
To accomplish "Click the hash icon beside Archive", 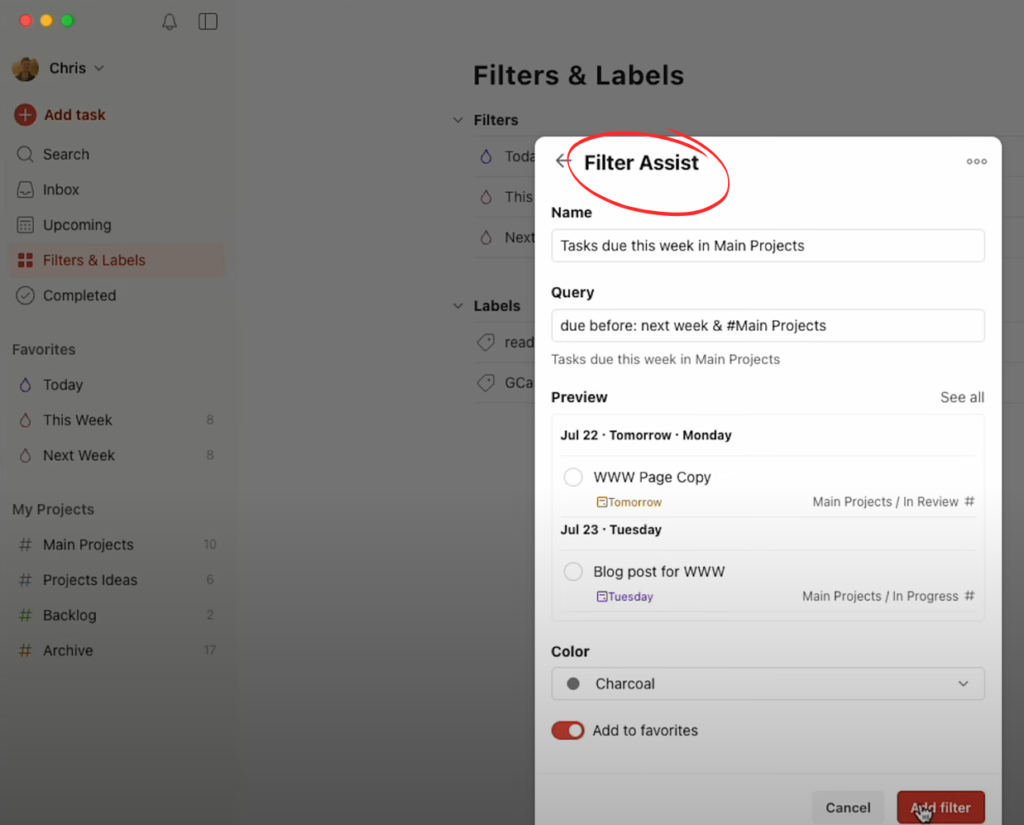I will coord(25,650).
